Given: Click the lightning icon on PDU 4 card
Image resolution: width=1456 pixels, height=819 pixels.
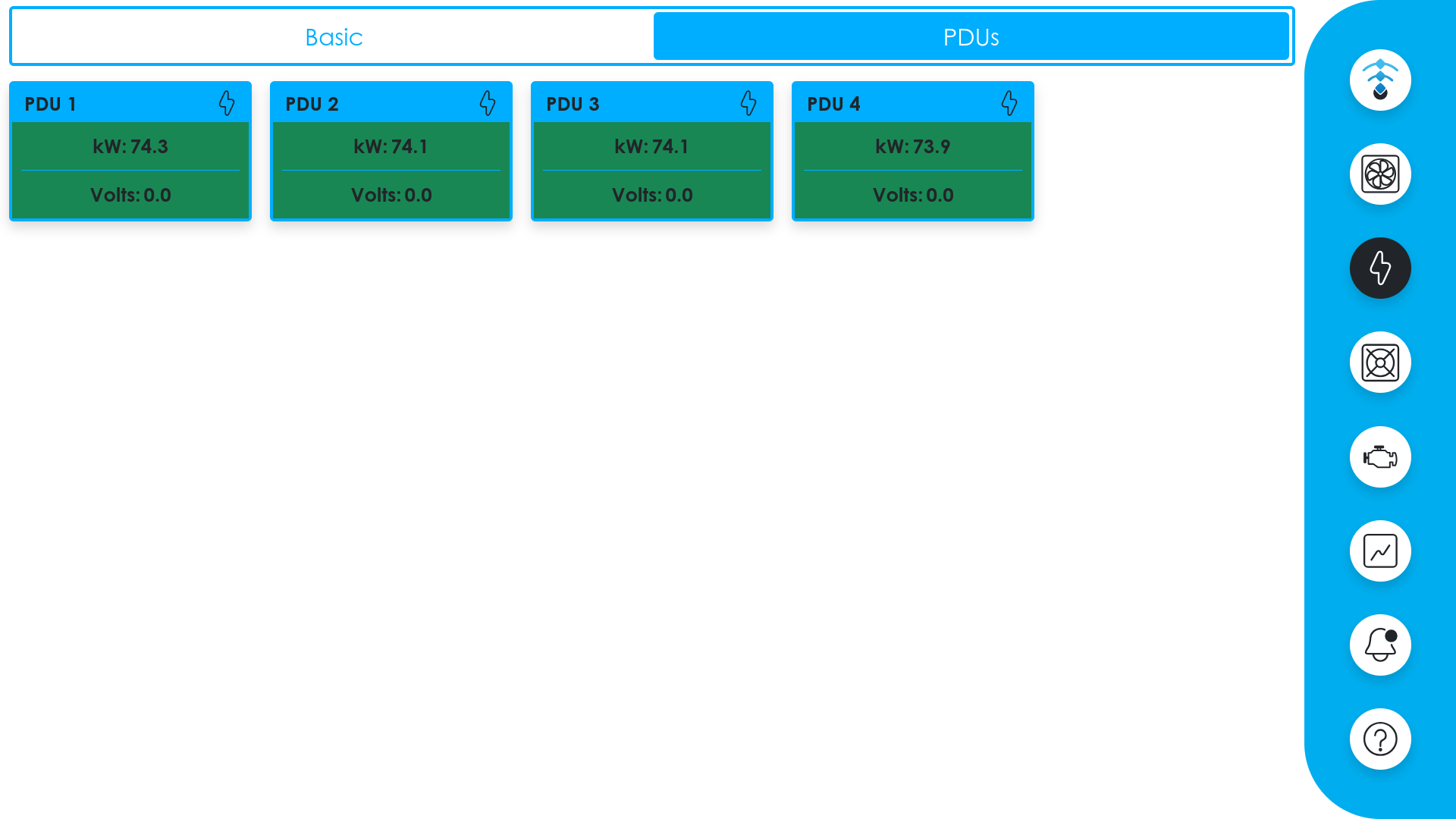Looking at the screenshot, I should (x=1009, y=103).
